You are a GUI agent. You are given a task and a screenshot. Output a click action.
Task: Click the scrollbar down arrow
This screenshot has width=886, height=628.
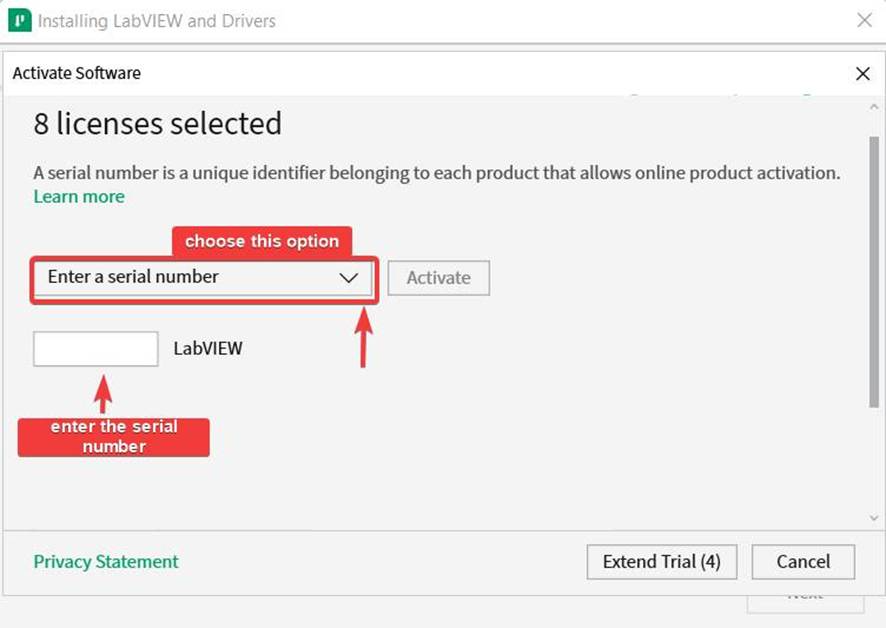coord(874,518)
